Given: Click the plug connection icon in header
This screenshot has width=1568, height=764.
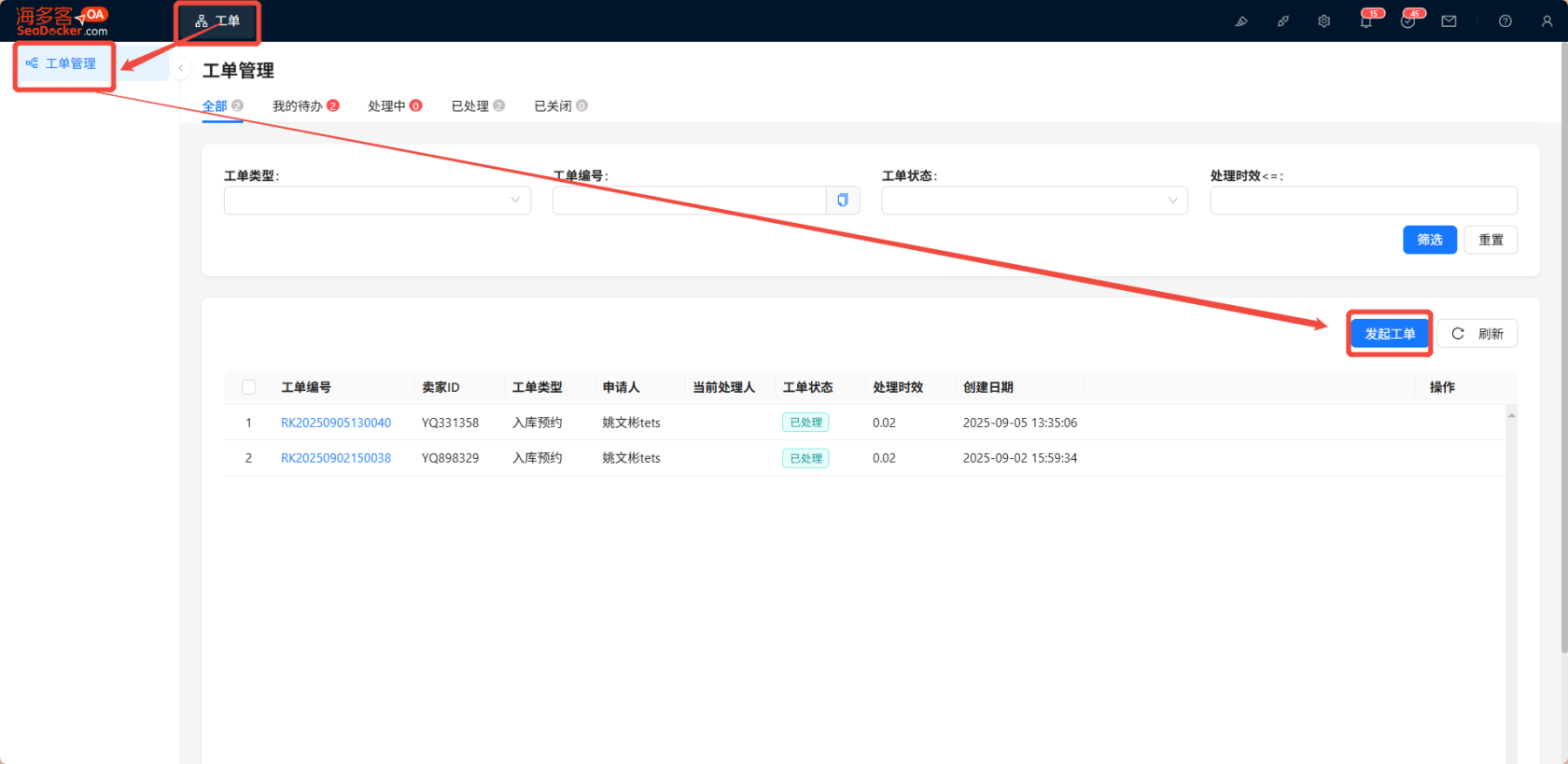Looking at the screenshot, I should pos(1283,21).
